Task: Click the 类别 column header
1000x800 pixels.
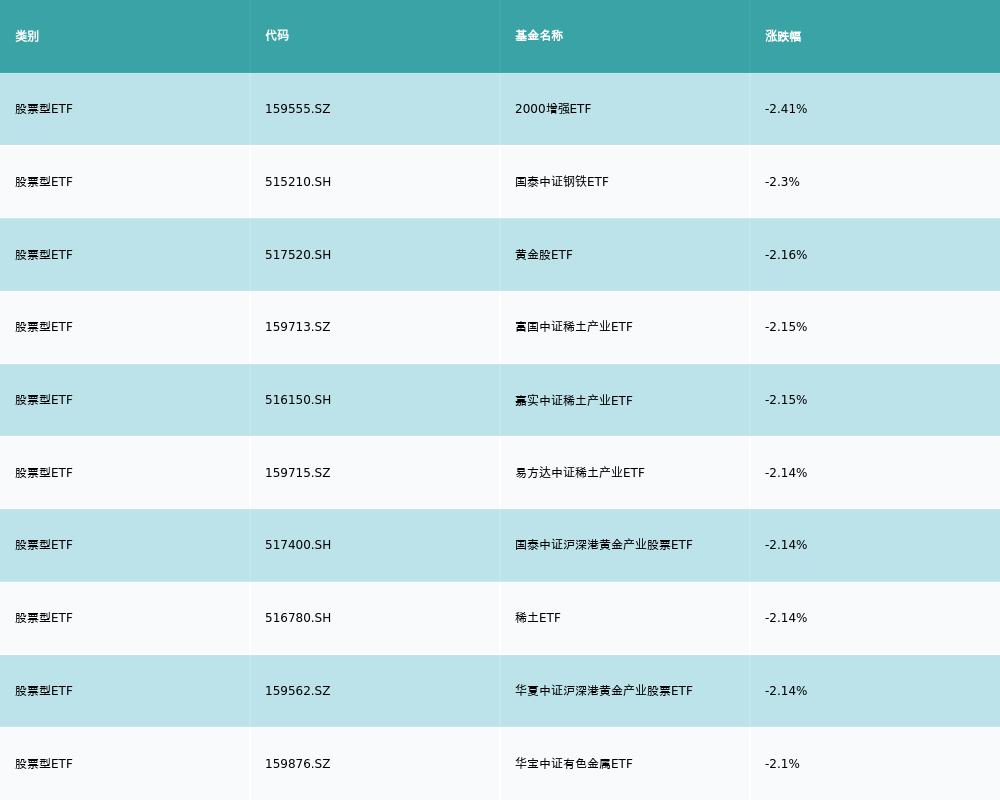Action: (27, 36)
